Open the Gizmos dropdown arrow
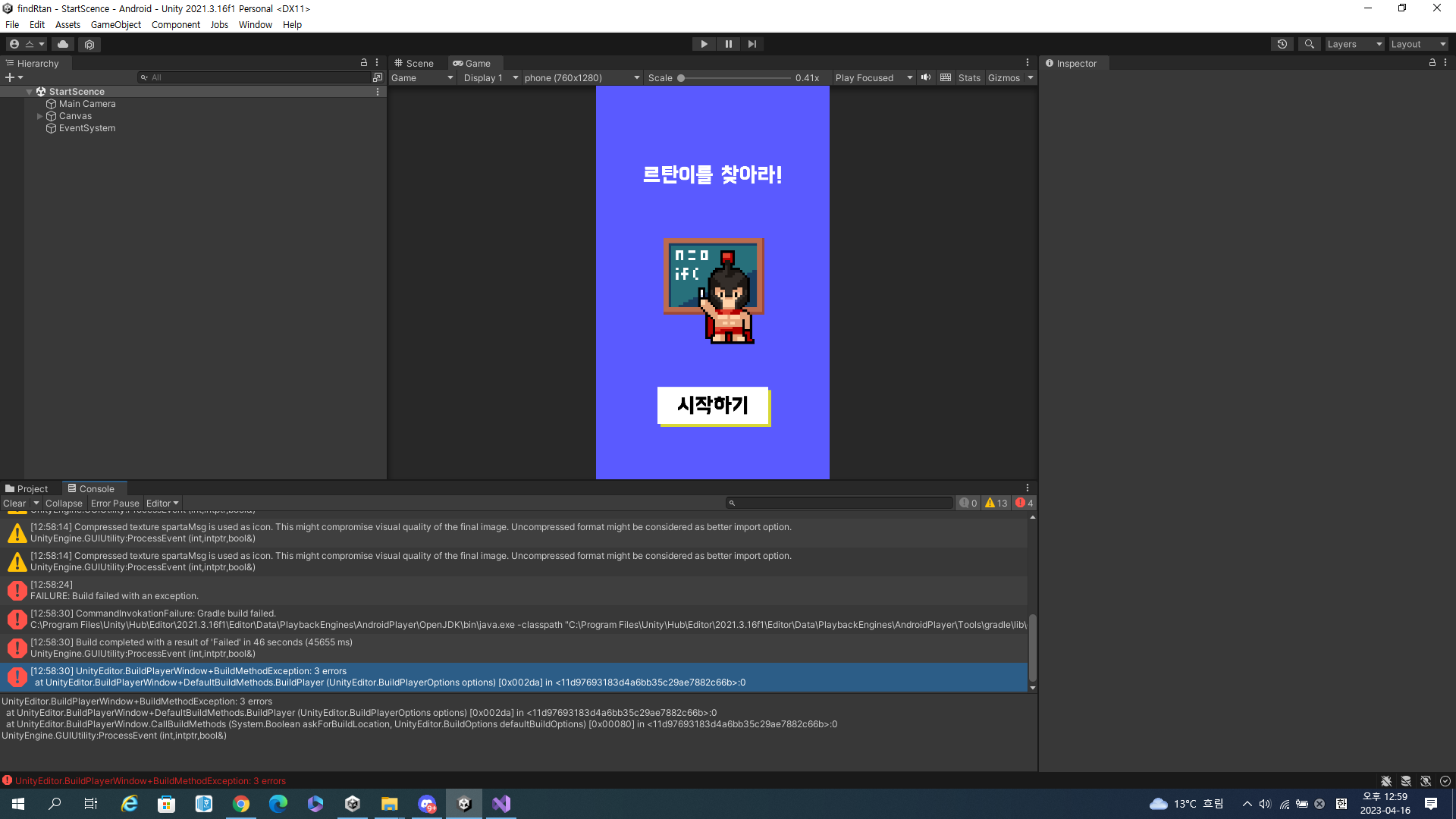The height and width of the screenshot is (819, 1456). (1031, 77)
